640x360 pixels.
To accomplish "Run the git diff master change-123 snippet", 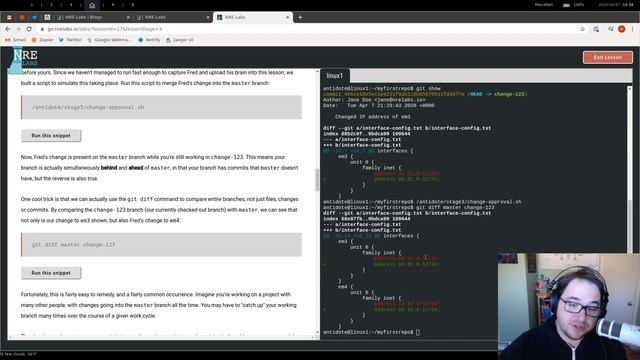I will coord(51,273).
